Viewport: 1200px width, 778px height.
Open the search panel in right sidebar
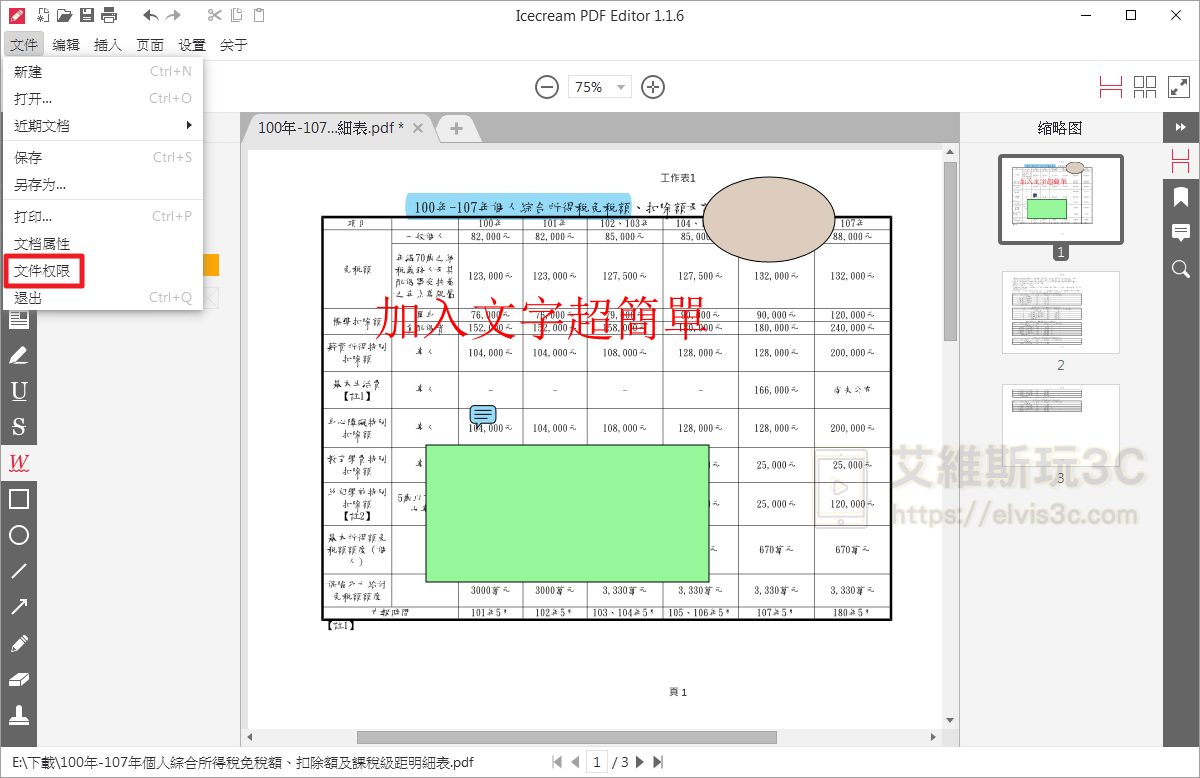[1181, 268]
